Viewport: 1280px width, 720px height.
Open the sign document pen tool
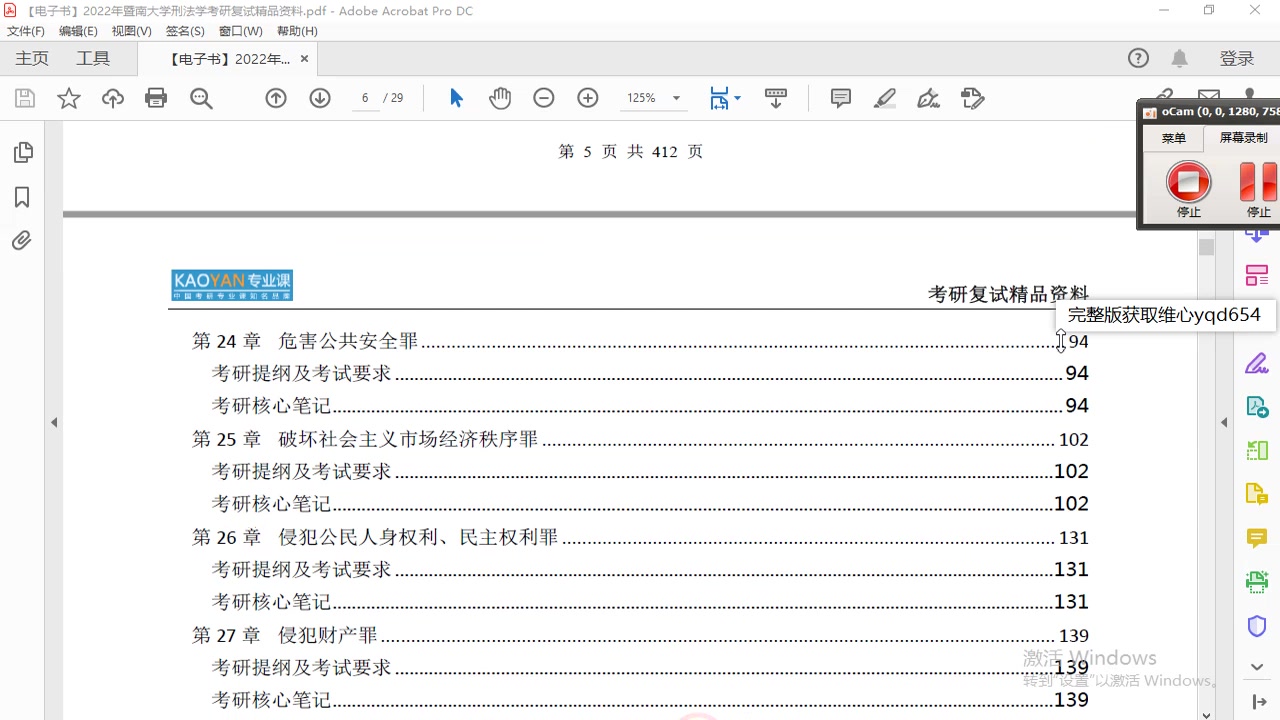point(929,98)
